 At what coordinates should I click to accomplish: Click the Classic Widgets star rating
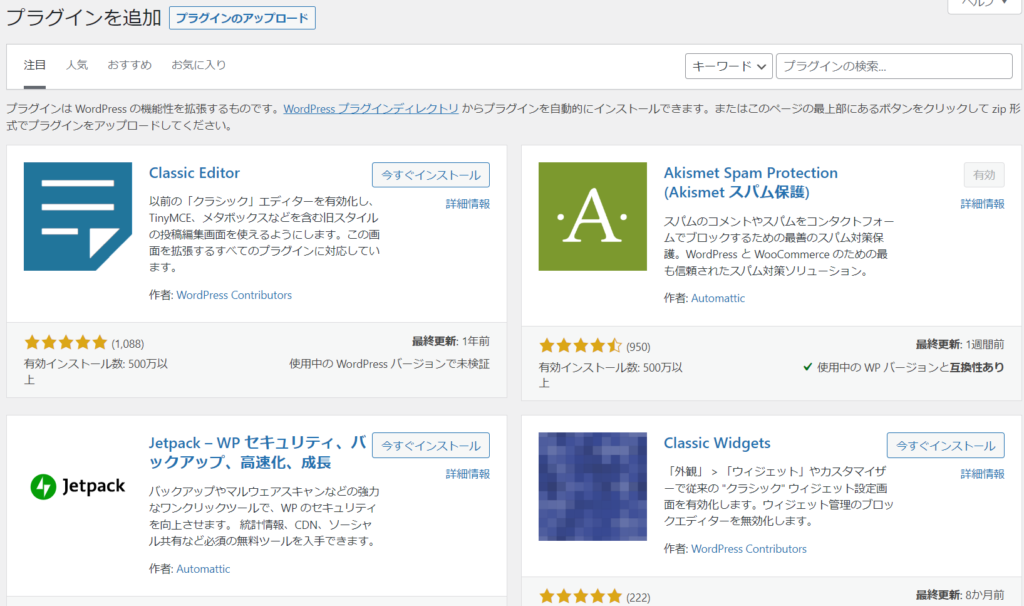(580, 597)
